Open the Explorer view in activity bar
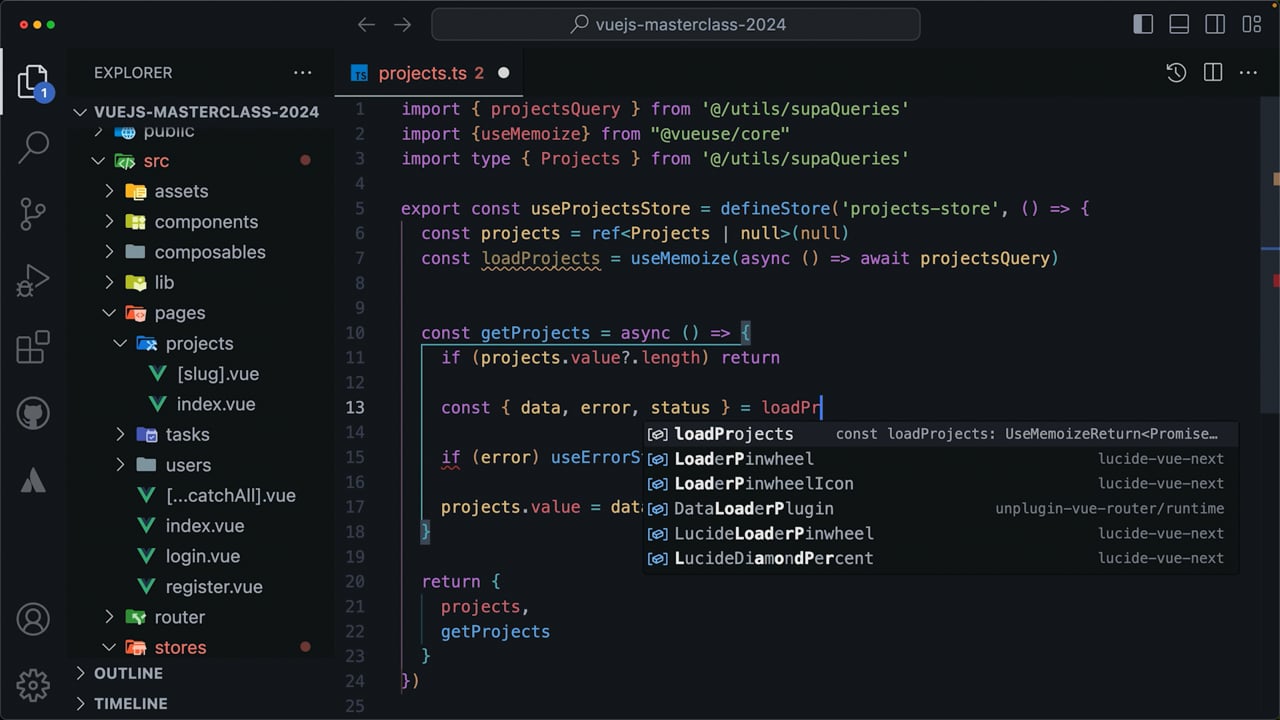The width and height of the screenshot is (1280, 720). [33, 82]
